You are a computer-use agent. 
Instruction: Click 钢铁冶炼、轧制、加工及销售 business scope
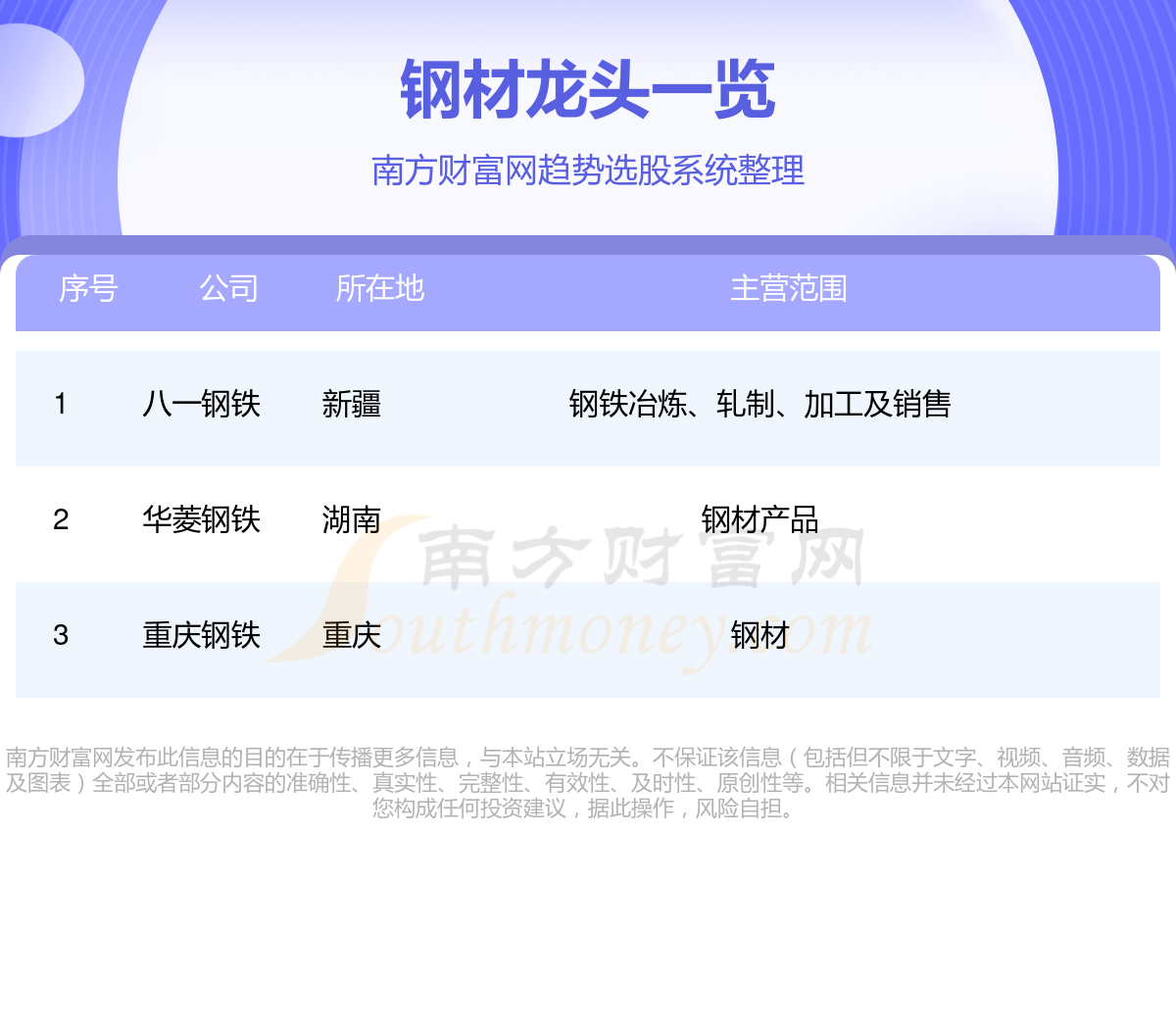[x=760, y=404]
